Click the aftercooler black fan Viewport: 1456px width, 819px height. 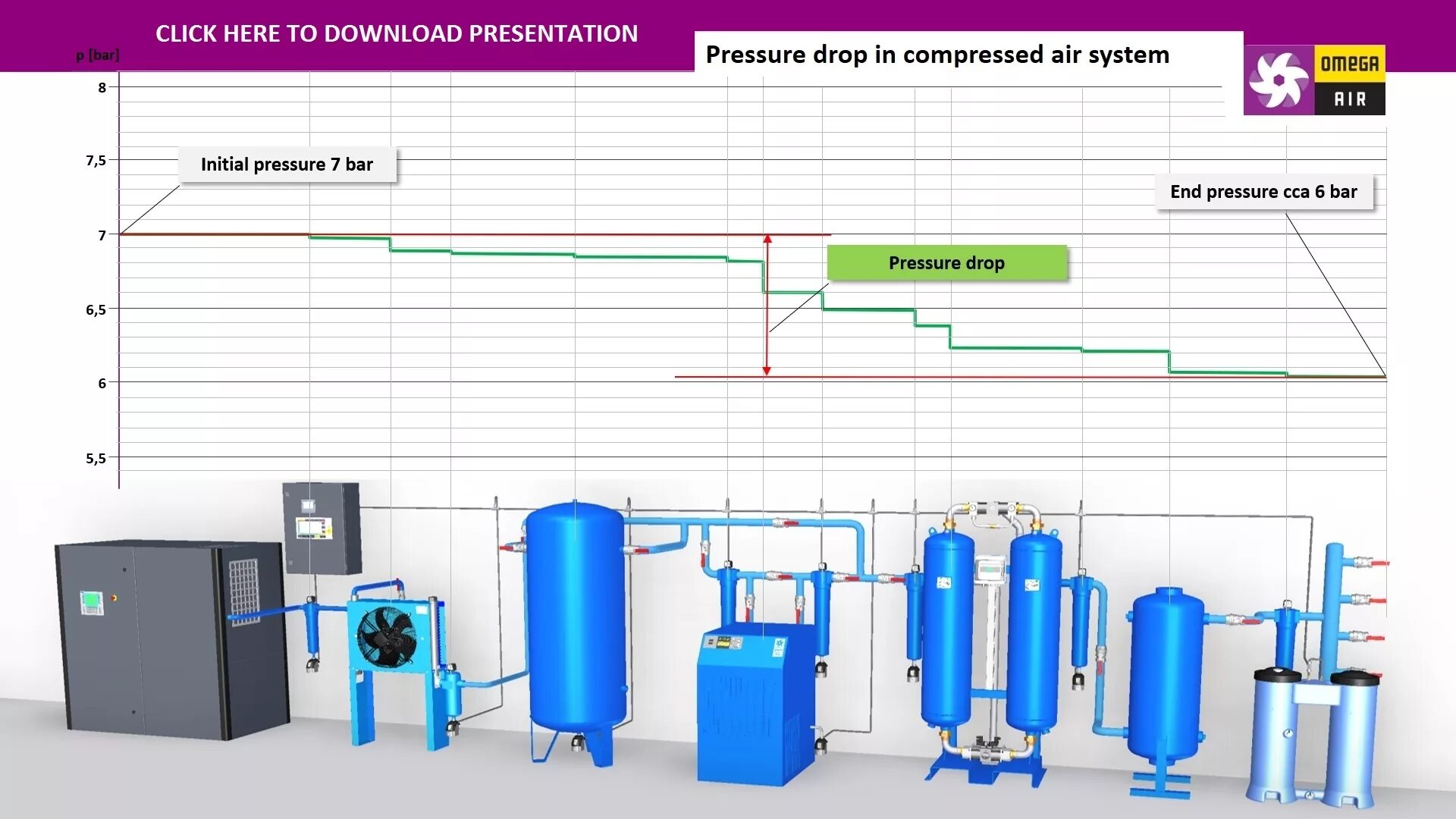(387, 637)
